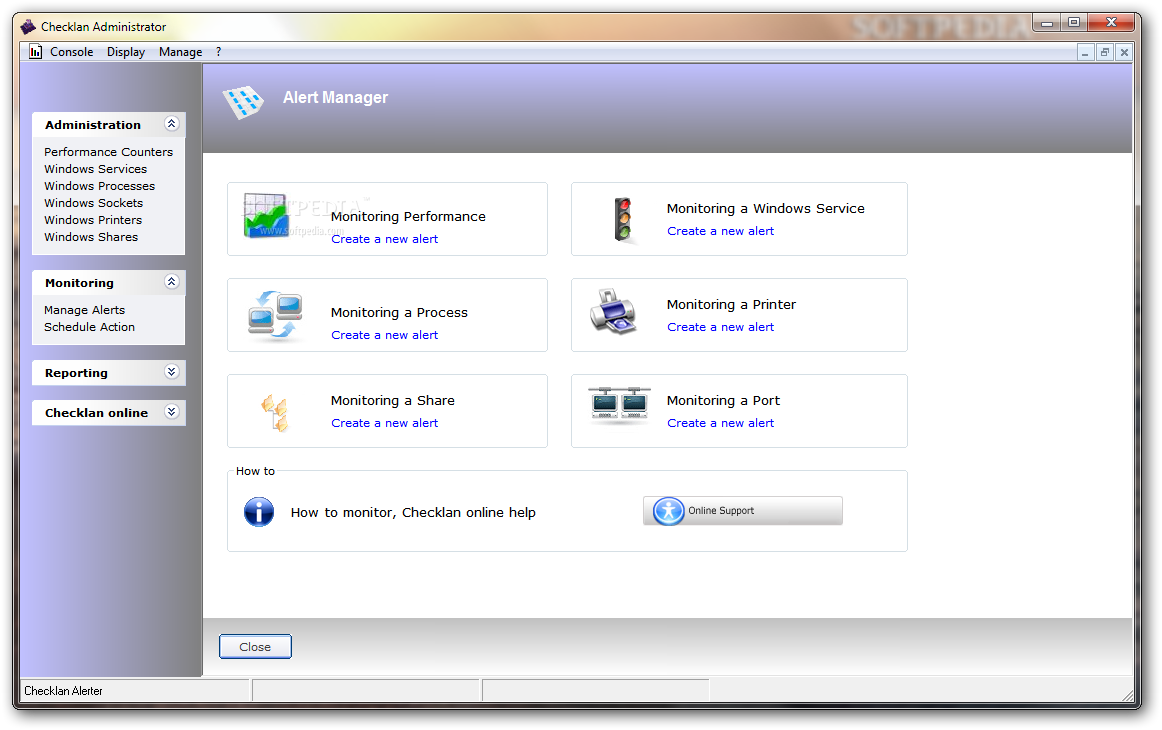This screenshot has height=730, width=1162.
Task: Click How to monitor, Checklan online help text
Action: [413, 512]
